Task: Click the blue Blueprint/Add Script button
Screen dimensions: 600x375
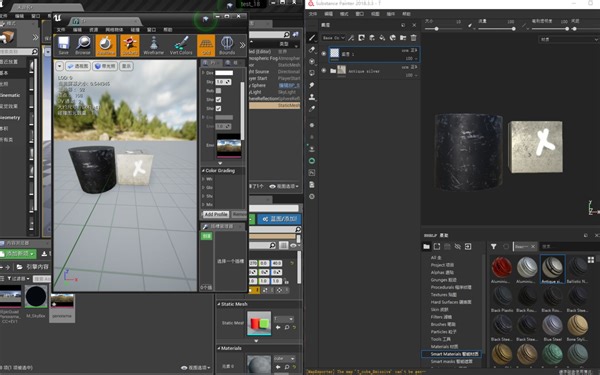Action: coord(279,219)
